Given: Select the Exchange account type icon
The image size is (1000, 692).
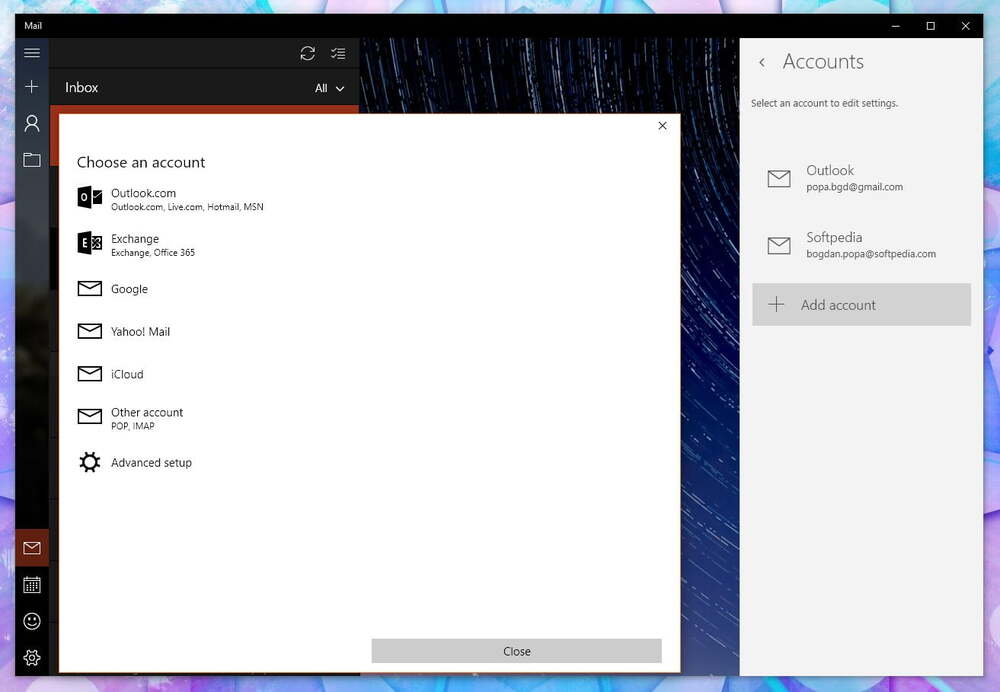Looking at the screenshot, I should tap(89, 244).
